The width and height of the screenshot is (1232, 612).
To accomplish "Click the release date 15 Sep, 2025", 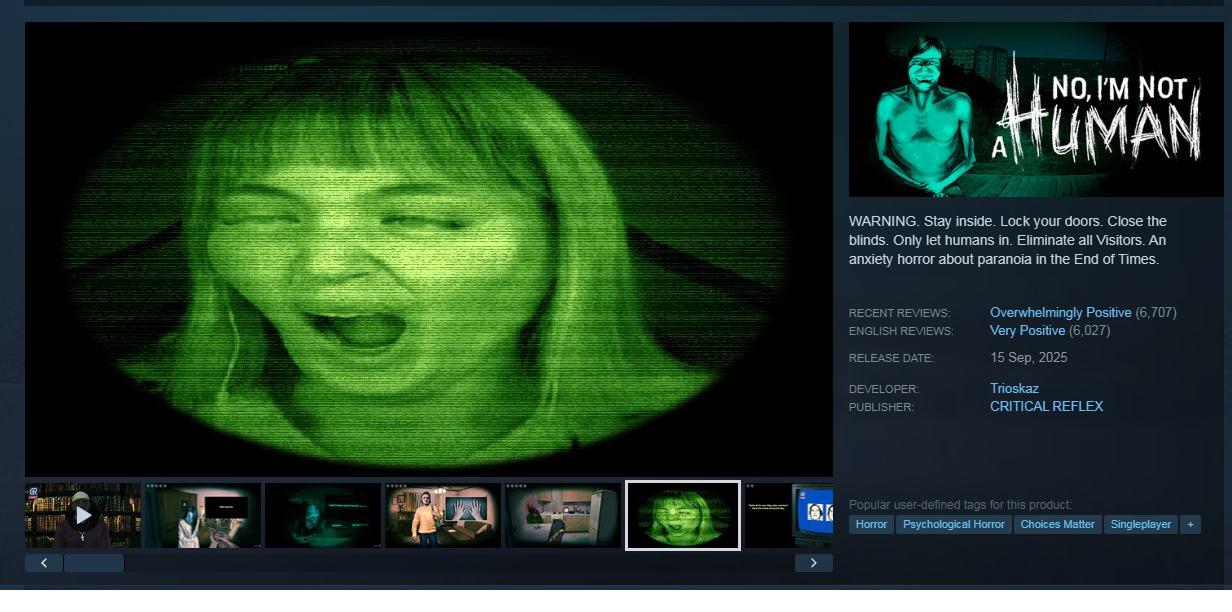I will (x=1029, y=357).
